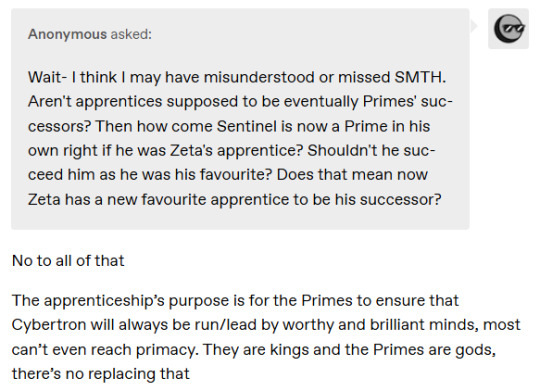Click the word 'SMTH.' in the ask
The height and width of the screenshot is (391, 540).
pos(420,77)
